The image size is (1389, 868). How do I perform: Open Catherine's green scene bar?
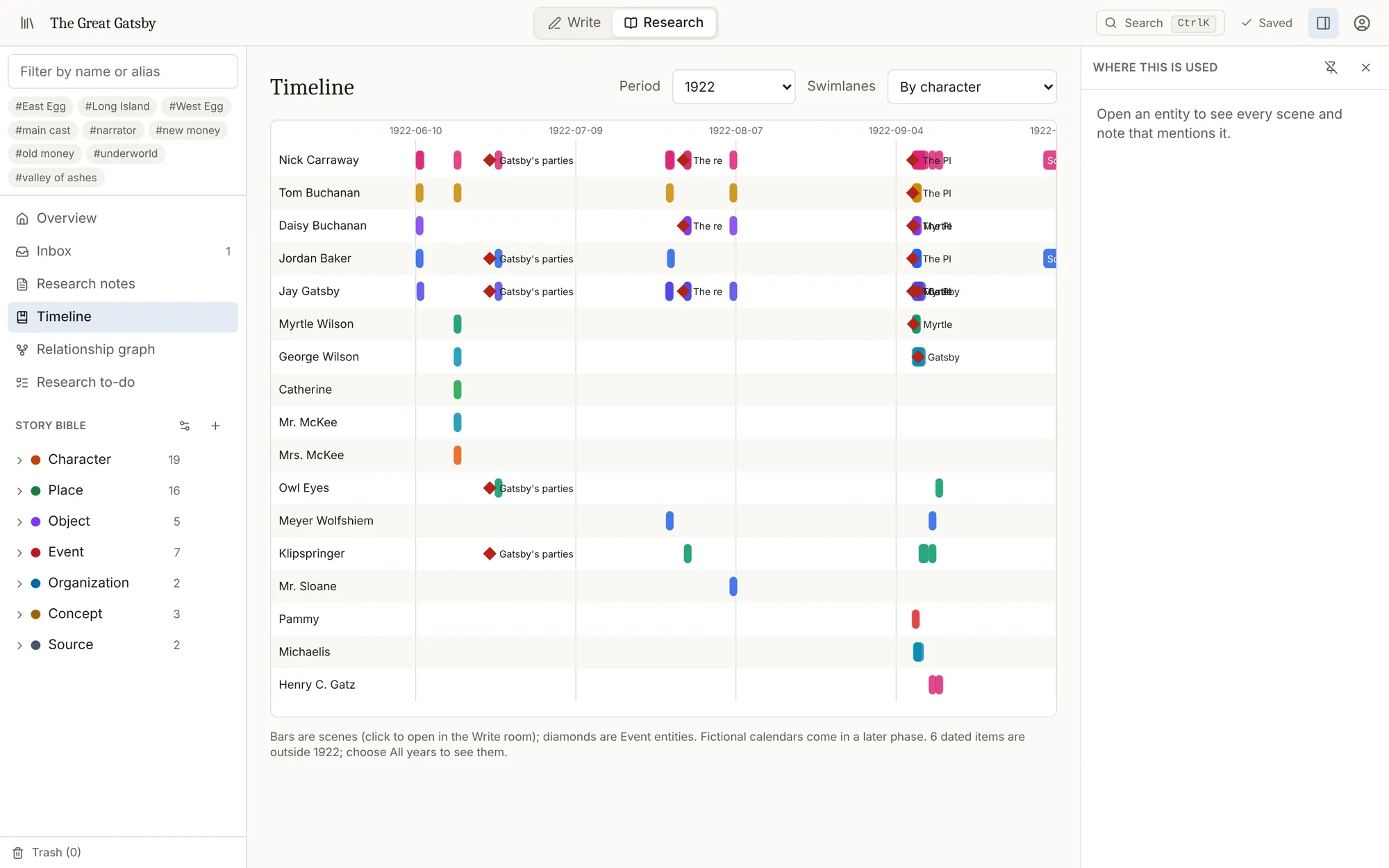tap(457, 390)
